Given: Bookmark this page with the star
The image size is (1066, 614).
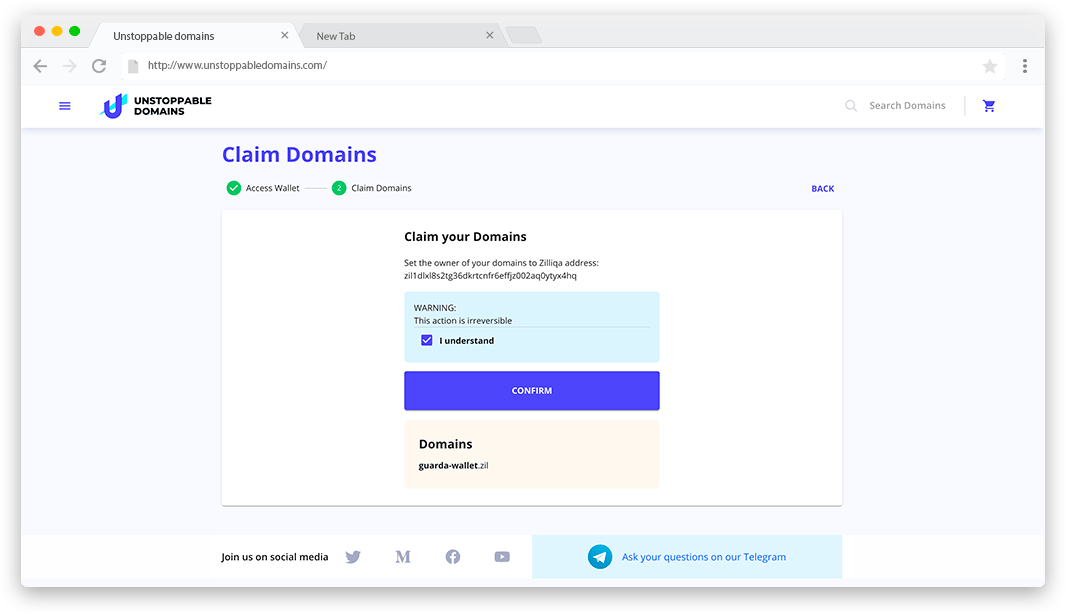Looking at the screenshot, I should [x=990, y=66].
